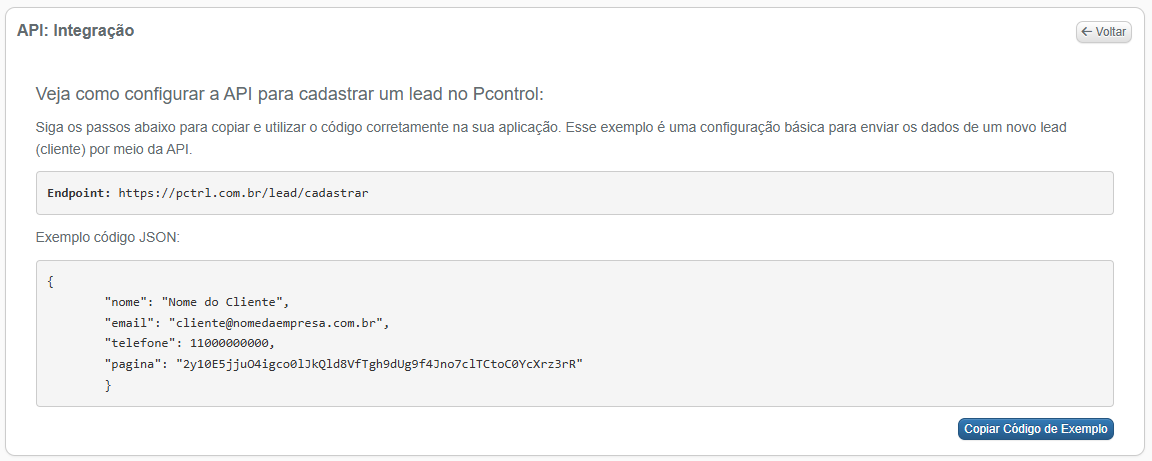Click the closing brace of the JSON block

pyautogui.click(x=108, y=385)
